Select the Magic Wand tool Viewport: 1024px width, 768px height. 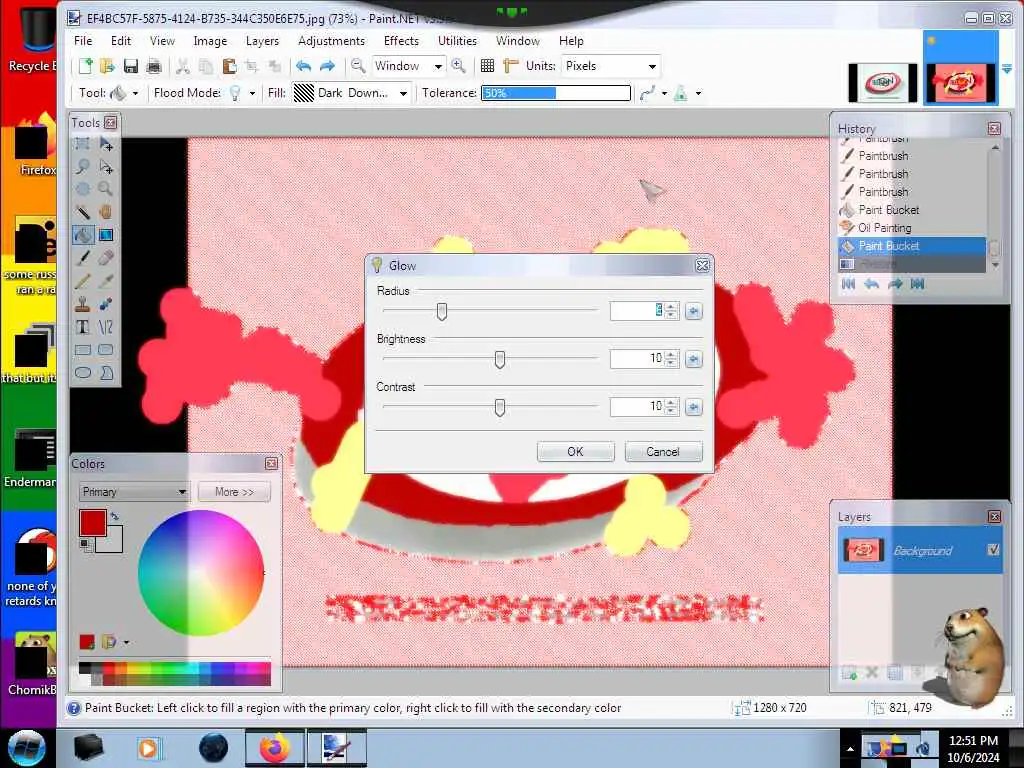point(83,212)
